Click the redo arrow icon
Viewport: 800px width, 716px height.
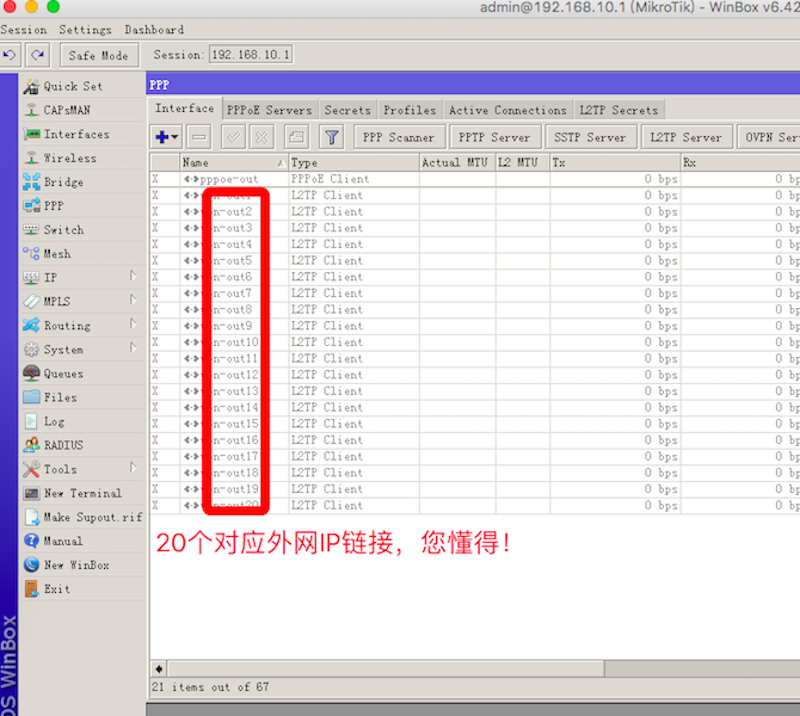[x=37, y=55]
